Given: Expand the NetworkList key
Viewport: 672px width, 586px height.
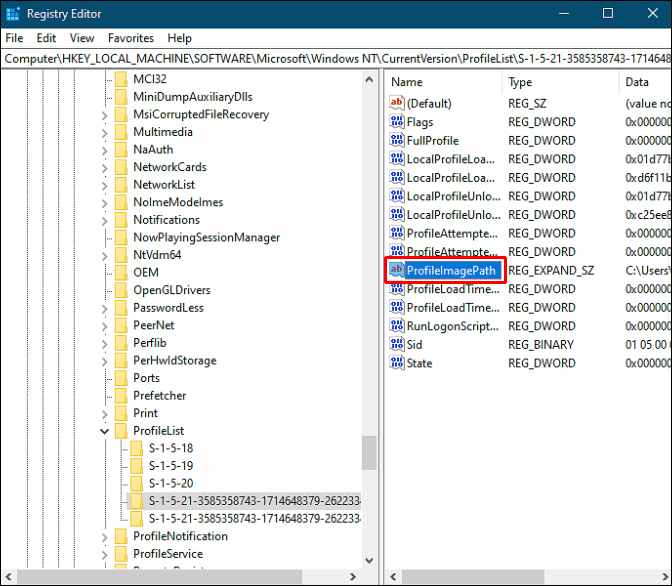Looking at the screenshot, I should click(105, 185).
